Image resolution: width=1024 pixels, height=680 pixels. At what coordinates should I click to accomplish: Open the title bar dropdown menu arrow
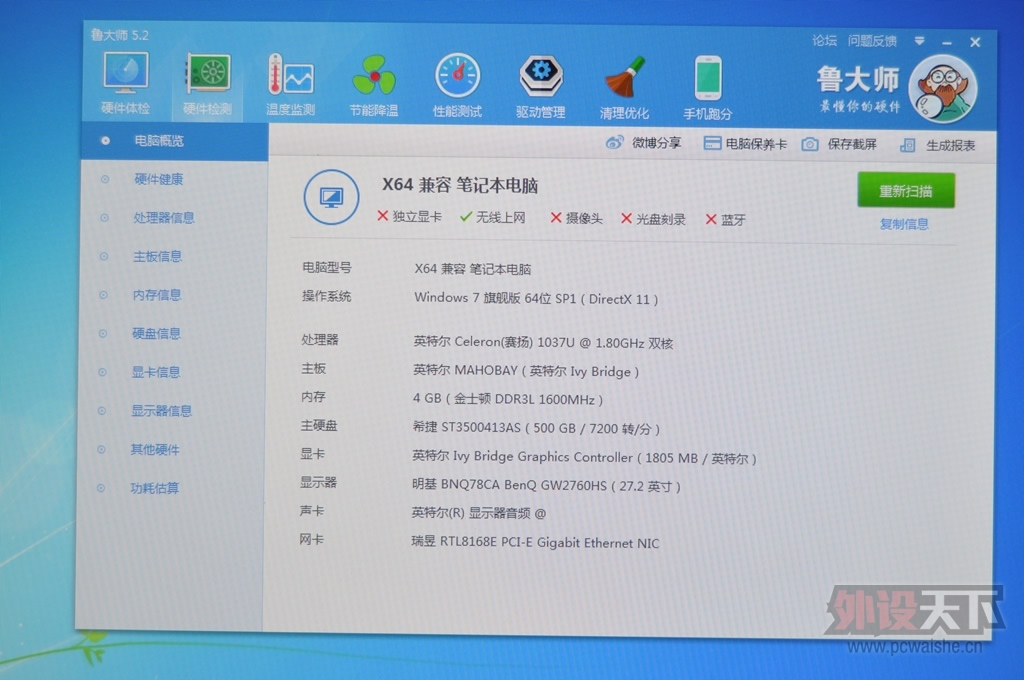coord(920,41)
